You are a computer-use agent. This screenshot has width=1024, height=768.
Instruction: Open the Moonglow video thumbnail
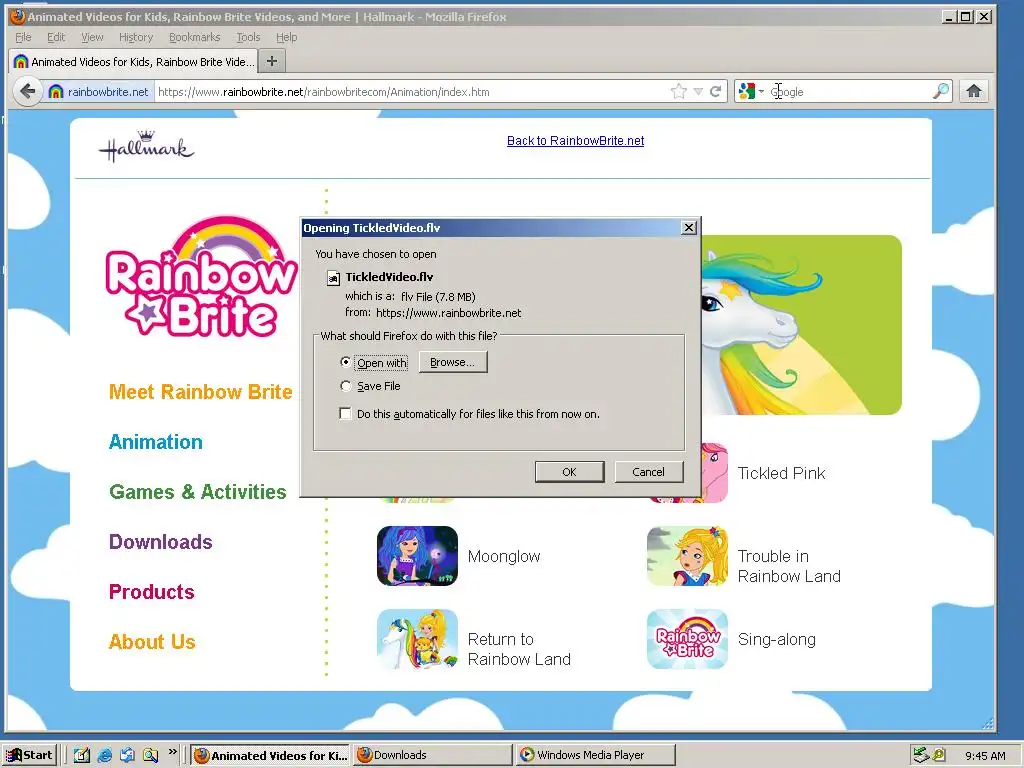point(417,556)
